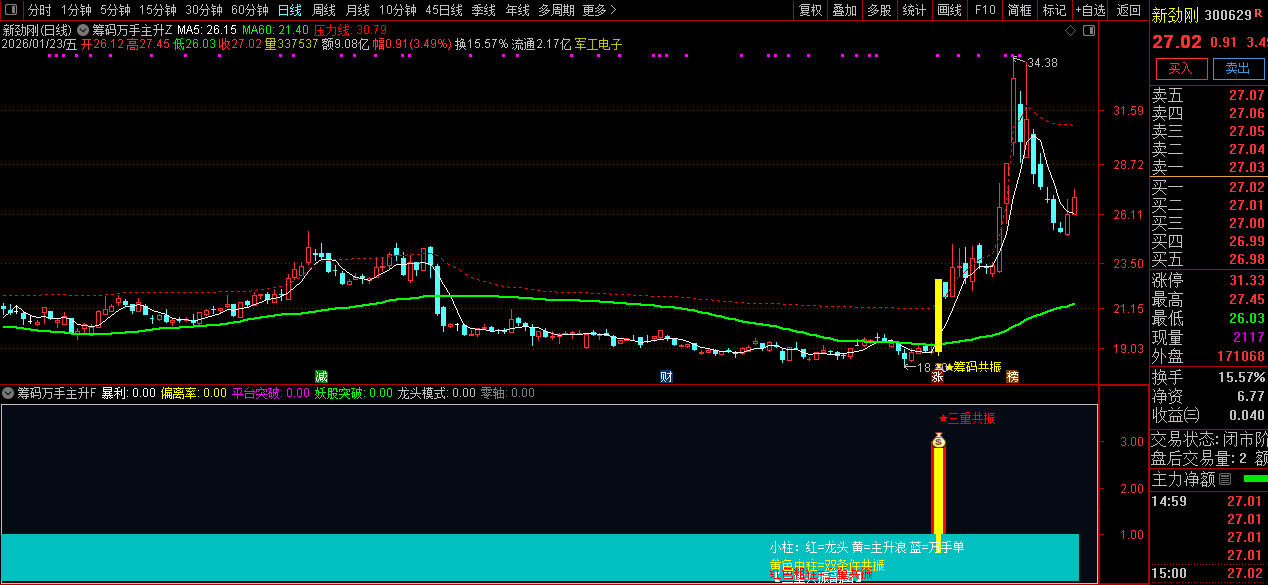Click the 财 event marker on chart
1268x585 pixels.
click(x=666, y=377)
